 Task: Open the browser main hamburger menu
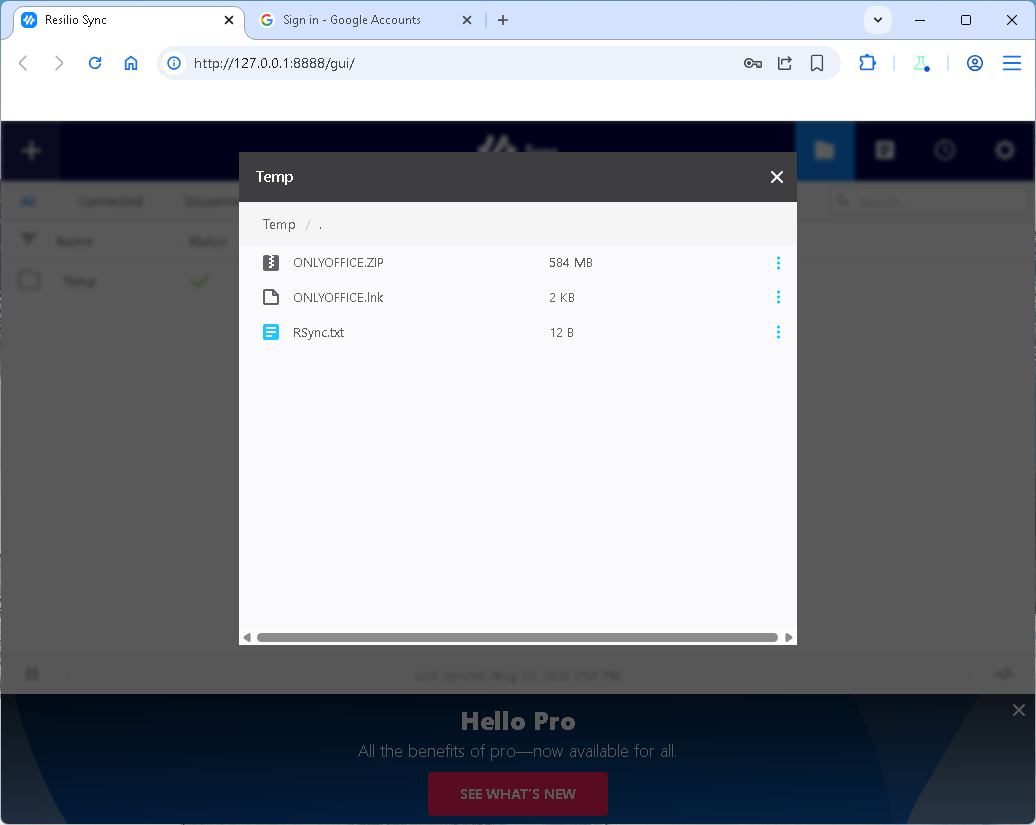pos(1012,63)
